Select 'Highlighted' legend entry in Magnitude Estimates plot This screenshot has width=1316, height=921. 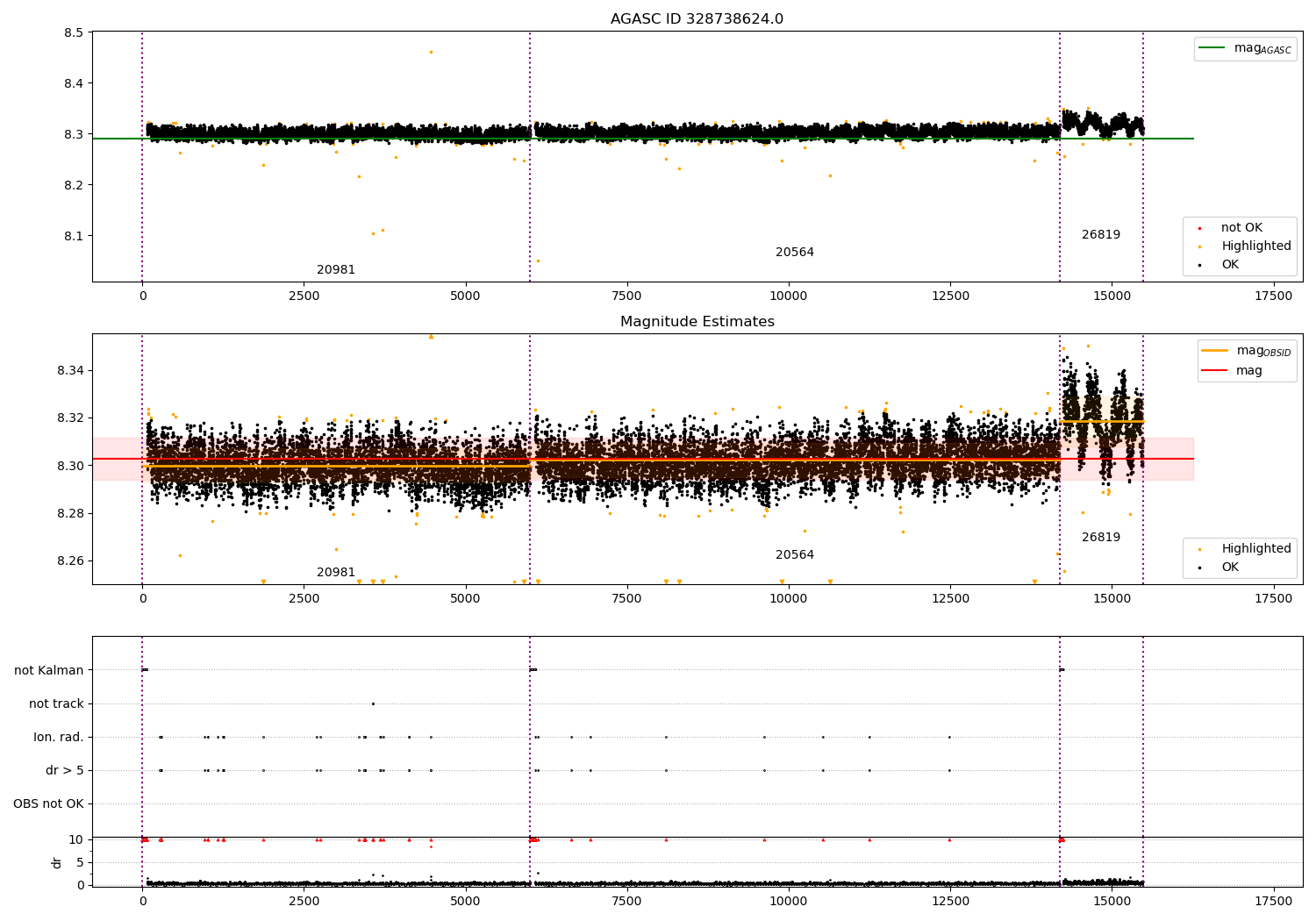(1256, 549)
